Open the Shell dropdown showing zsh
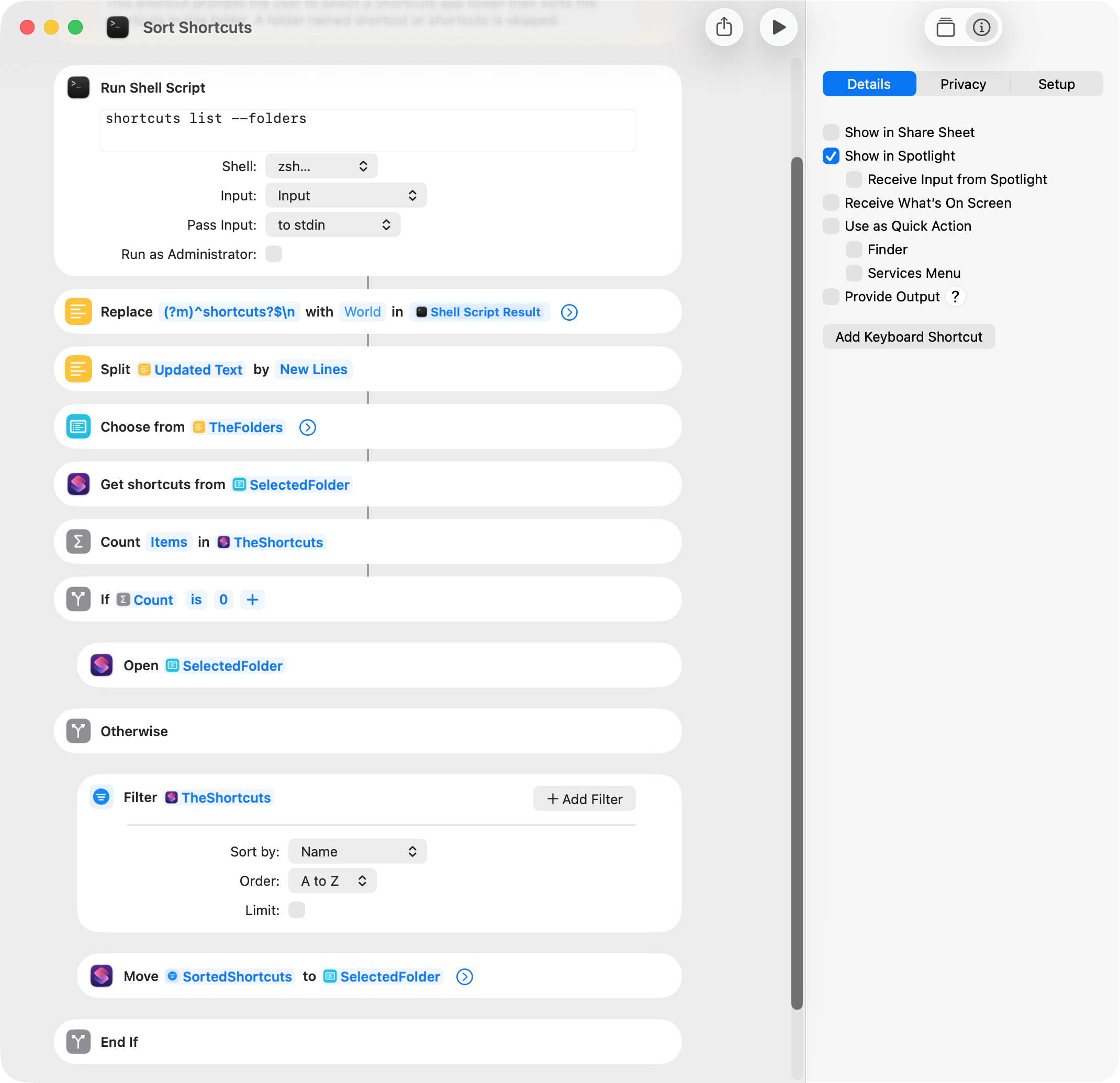 (321, 166)
